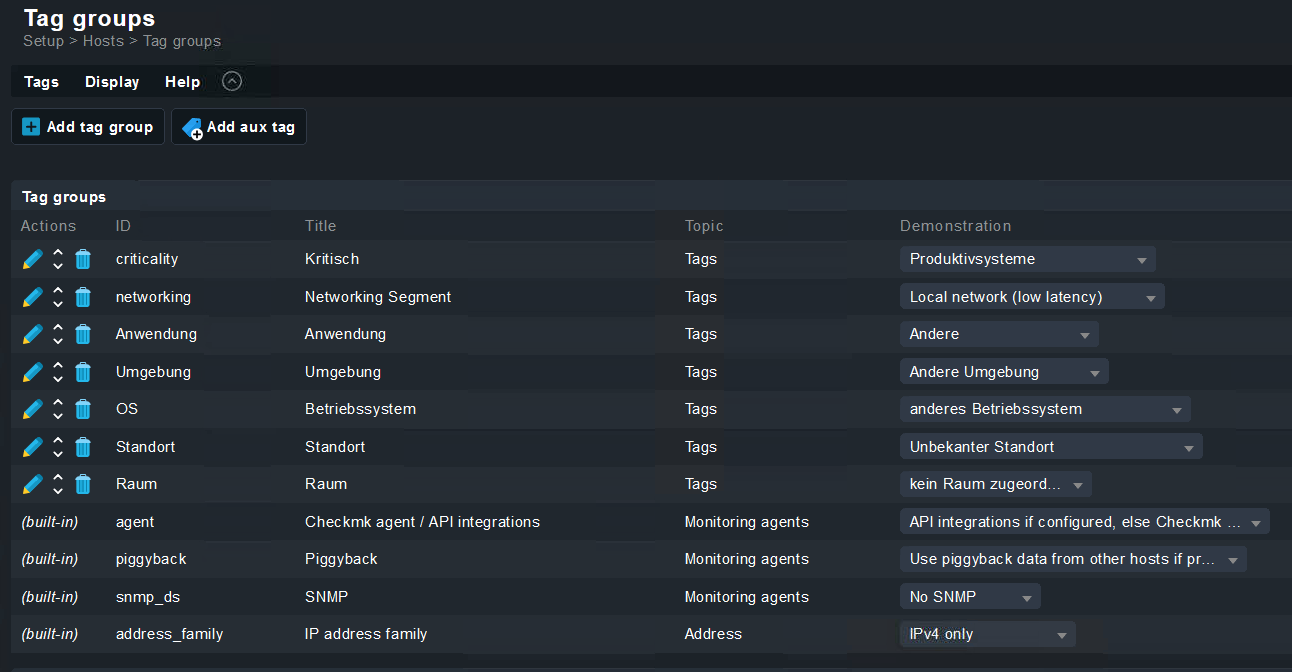Open the Help menu
1292x672 pixels.
[x=182, y=82]
